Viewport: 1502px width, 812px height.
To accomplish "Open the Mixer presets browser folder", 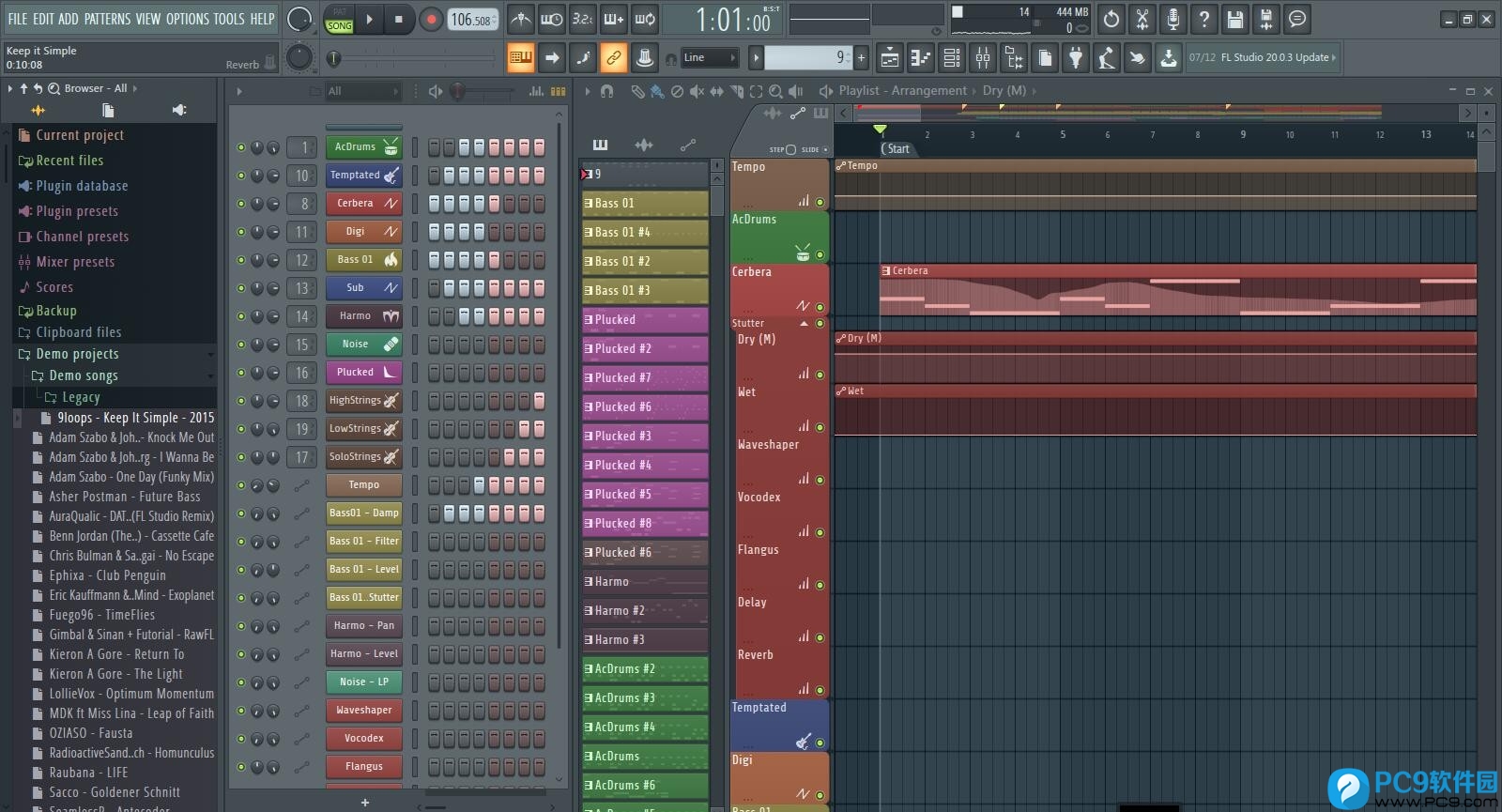I will pyautogui.click(x=75, y=262).
